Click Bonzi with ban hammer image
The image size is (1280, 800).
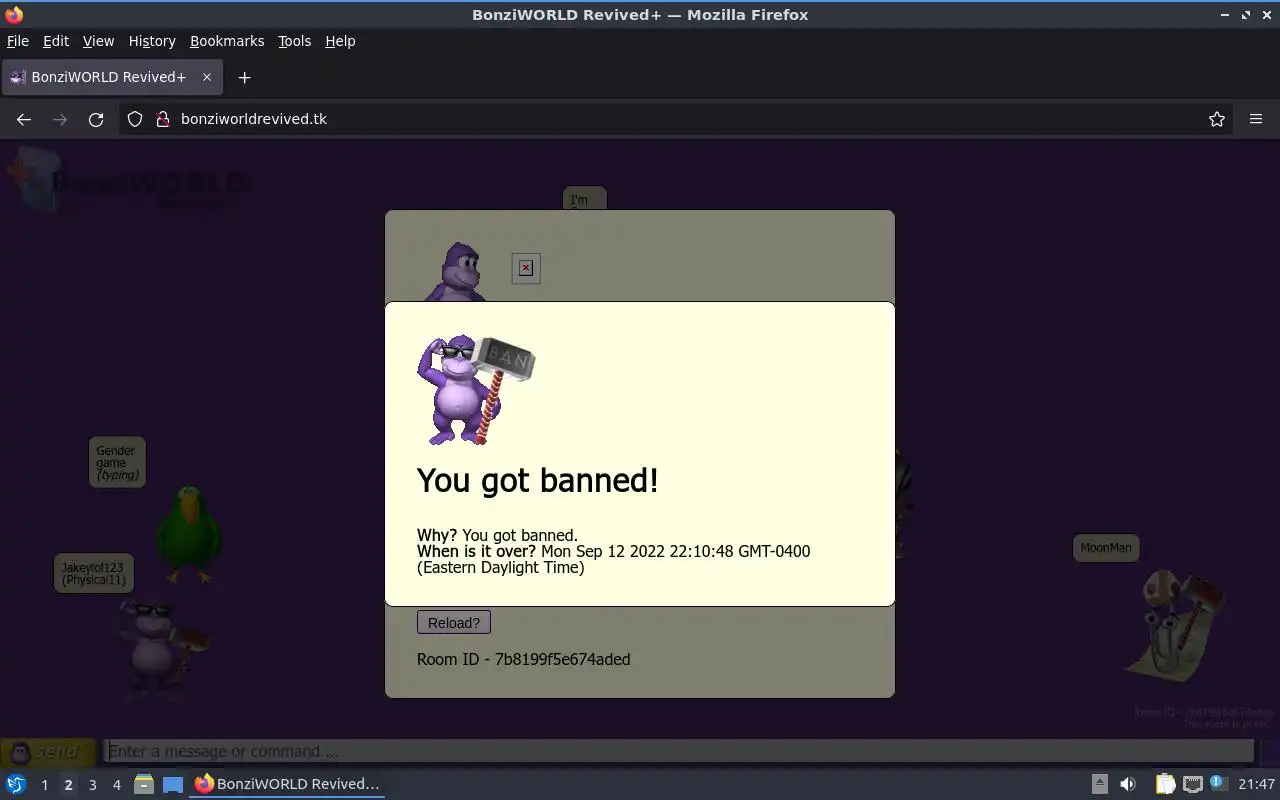point(476,389)
